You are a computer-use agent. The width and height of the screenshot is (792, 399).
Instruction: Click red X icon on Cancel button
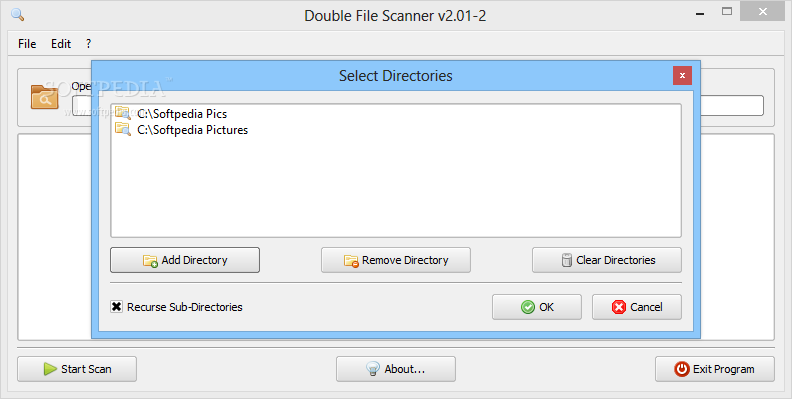[619, 307]
